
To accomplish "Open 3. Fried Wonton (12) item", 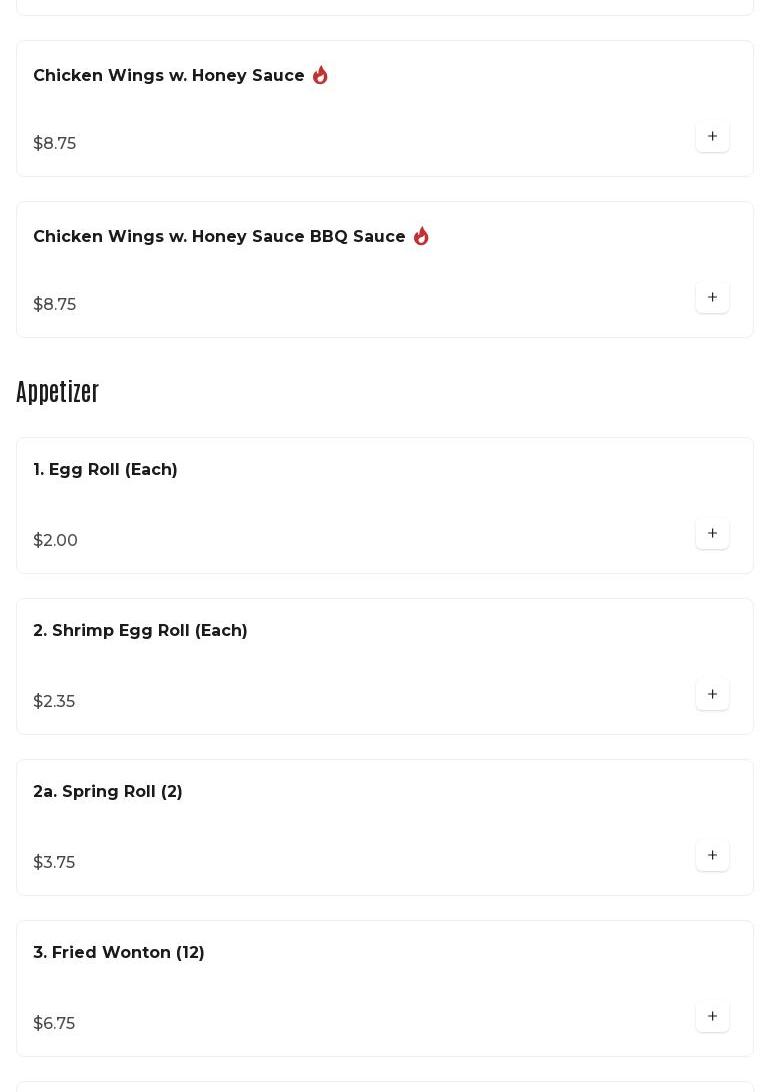I will 119,953.
